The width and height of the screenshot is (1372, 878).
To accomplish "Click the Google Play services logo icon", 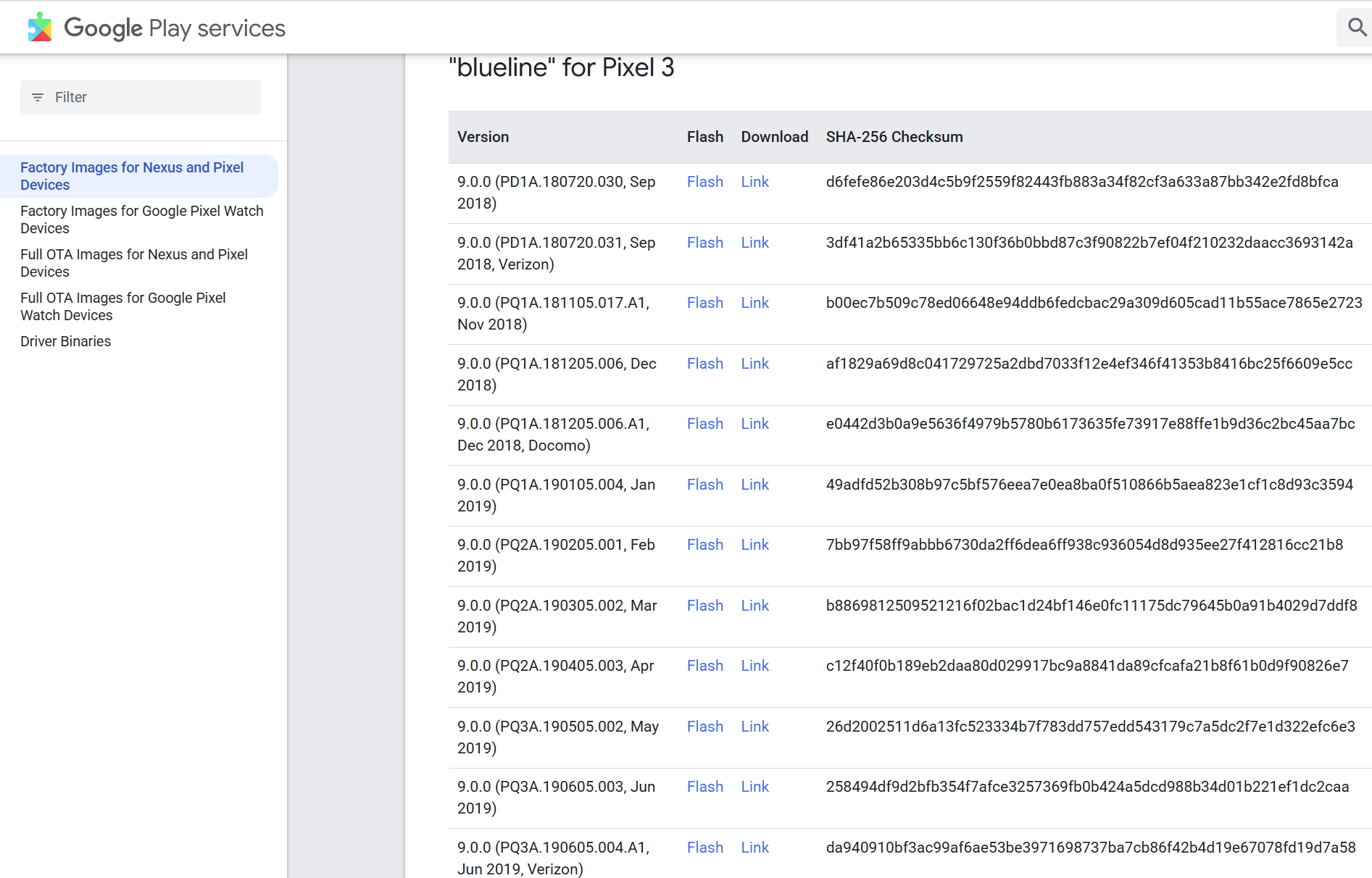I will (40, 28).
